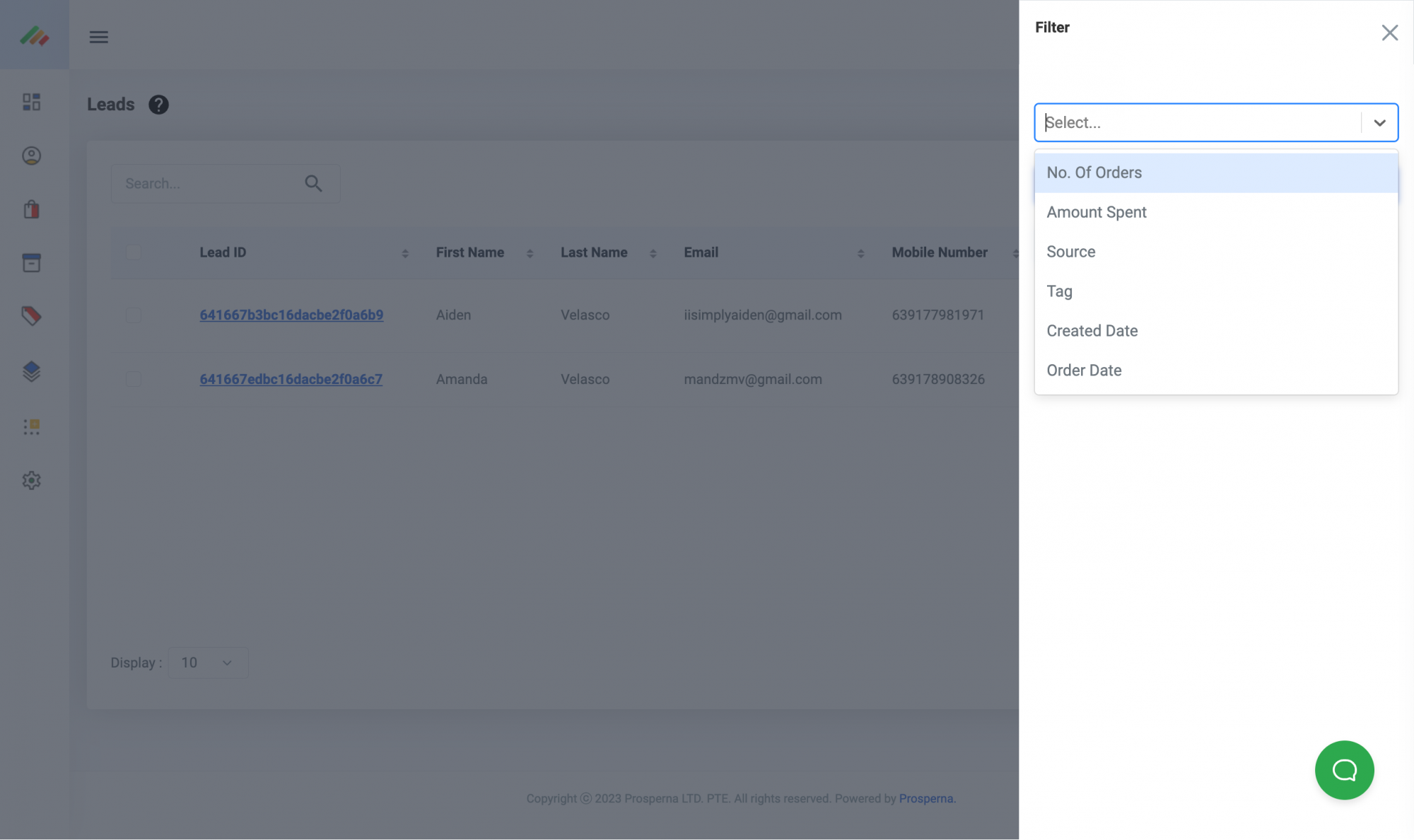Choose the Amount Spent filter option
1414x840 pixels.
pos(1096,212)
